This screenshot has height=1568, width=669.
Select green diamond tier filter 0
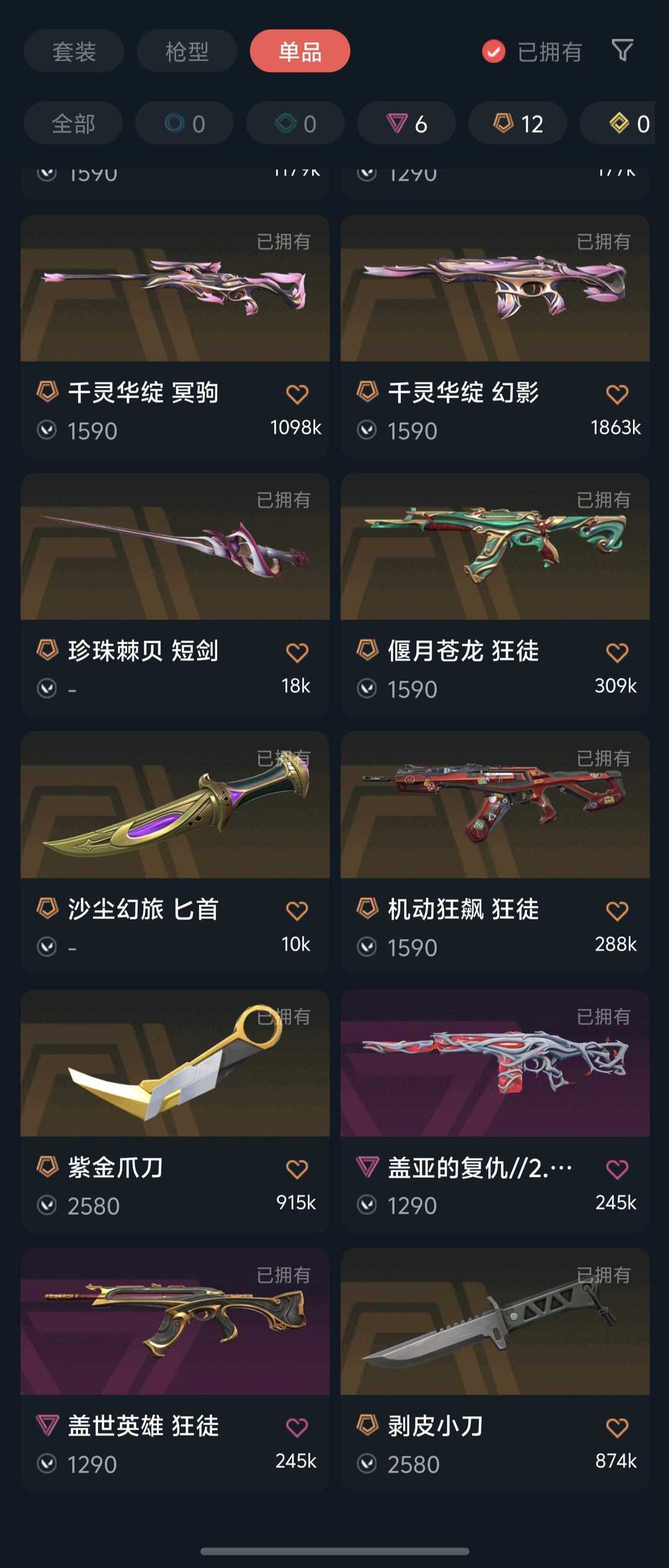295,123
